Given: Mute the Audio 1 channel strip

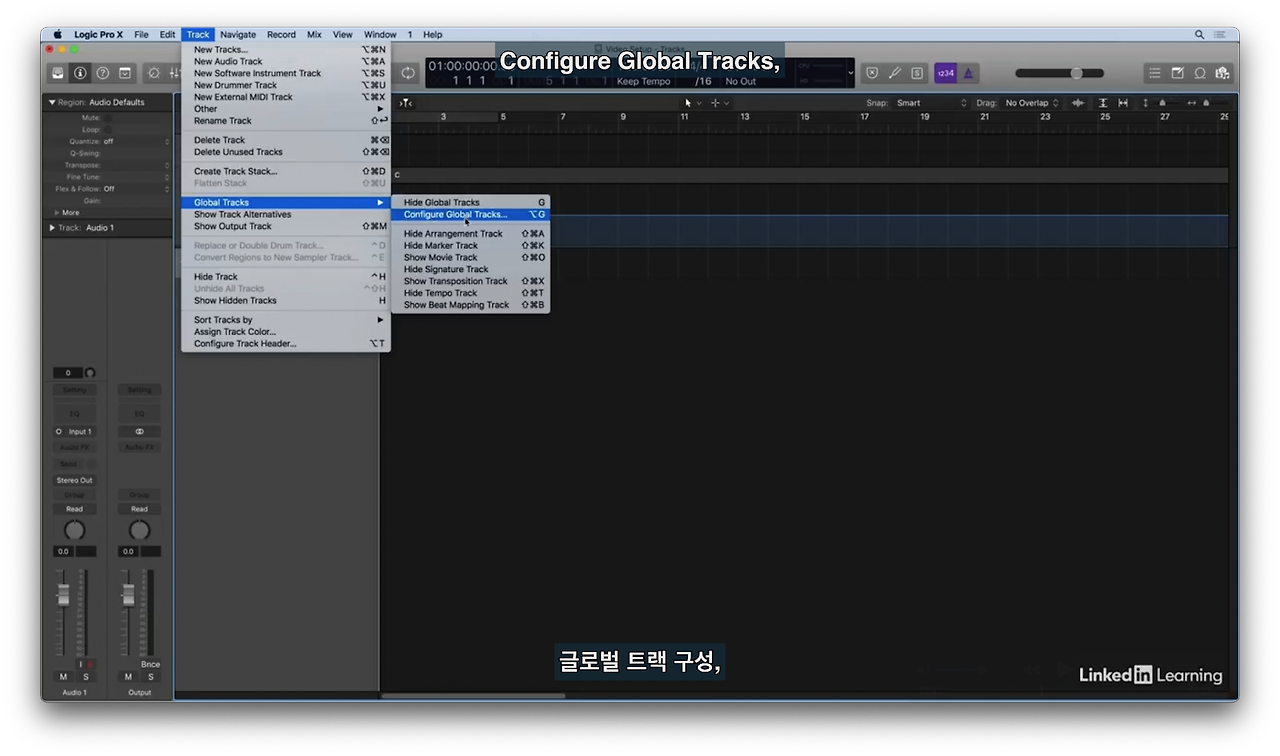Looking at the screenshot, I should coord(64,677).
